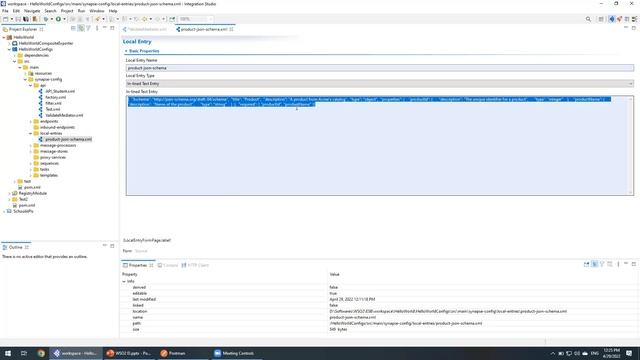Open the Run icon dropdown arrow

[x=64, y=19]
